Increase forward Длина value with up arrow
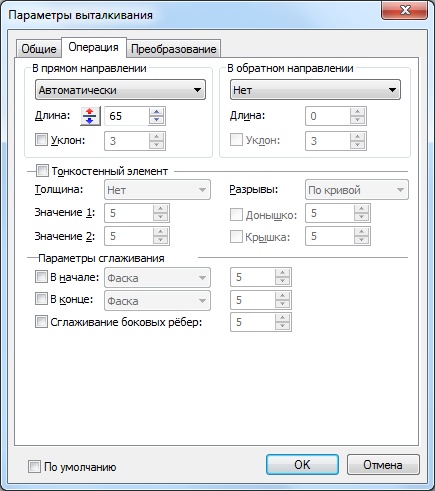435x491 pixels. [x=156, y=112]
